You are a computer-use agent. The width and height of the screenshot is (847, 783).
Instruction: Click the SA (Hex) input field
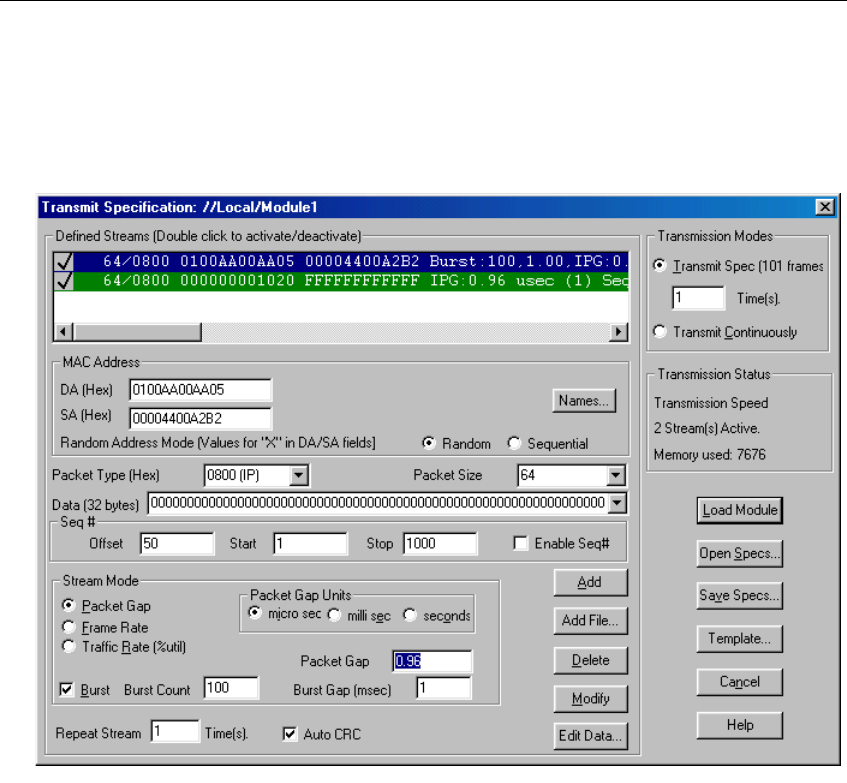pos(200,418)
